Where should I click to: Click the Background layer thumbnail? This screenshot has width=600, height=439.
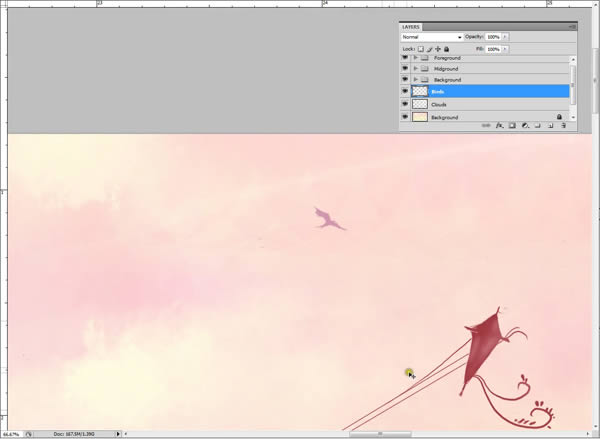pos(420,117)
